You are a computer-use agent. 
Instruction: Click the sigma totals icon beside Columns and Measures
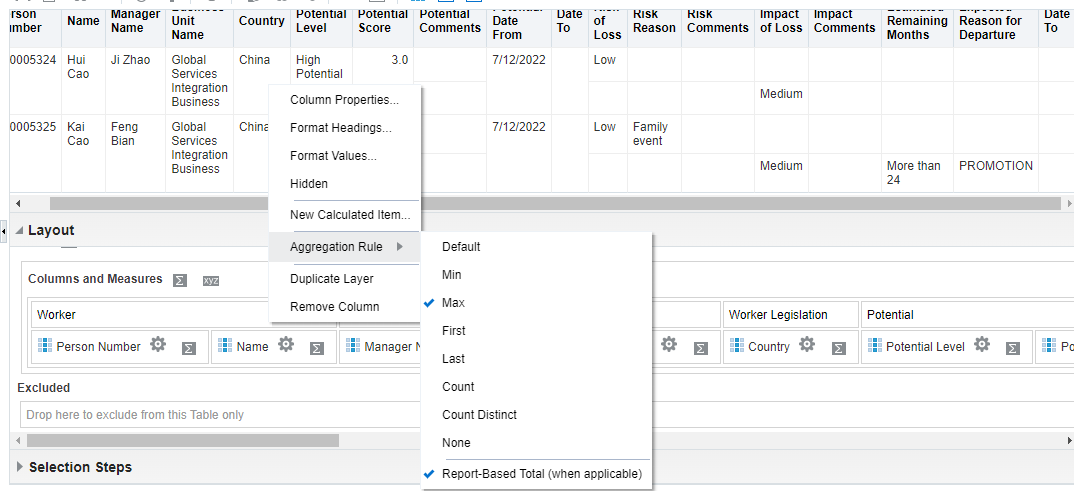click(x=180, y=280)
